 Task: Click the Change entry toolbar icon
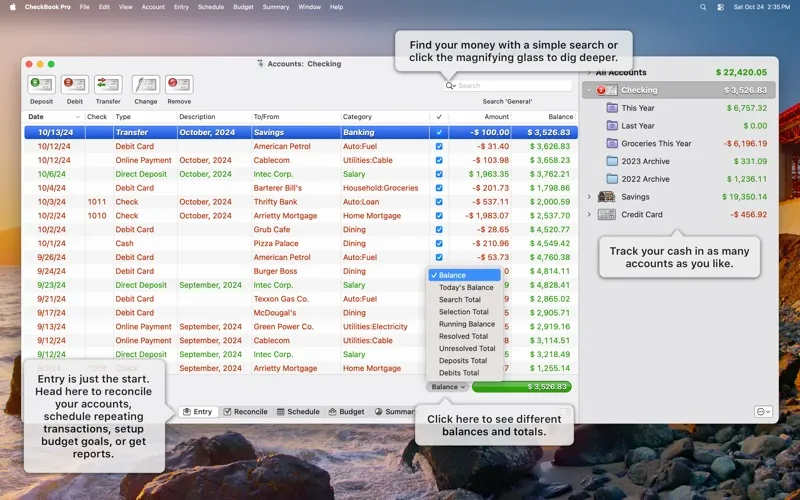tap(145, 85)
